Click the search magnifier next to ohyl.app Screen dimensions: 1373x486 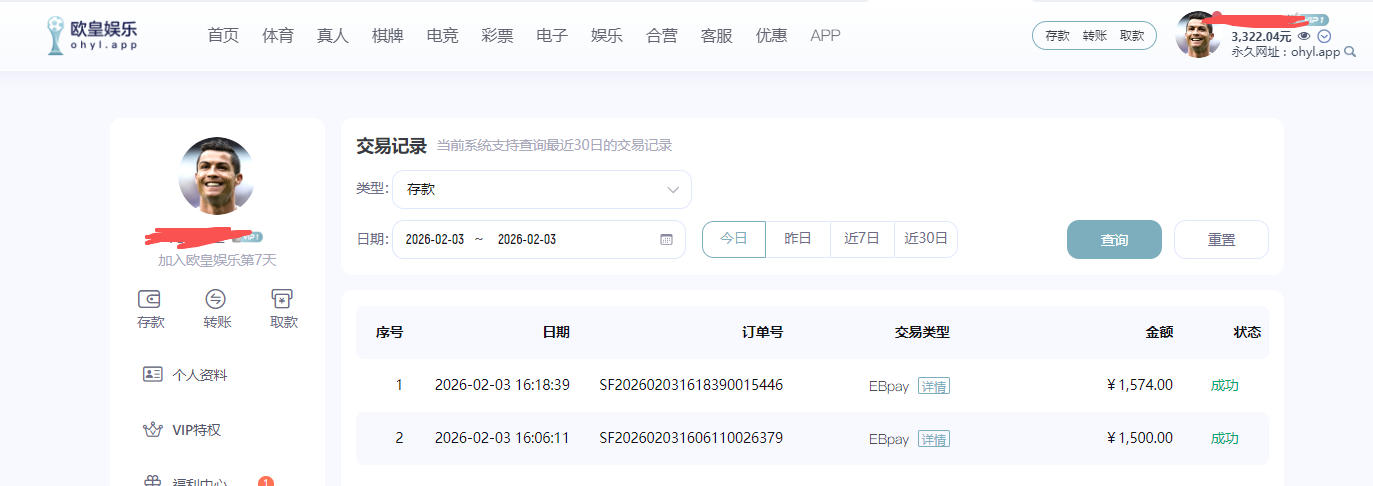point(1351,52)
